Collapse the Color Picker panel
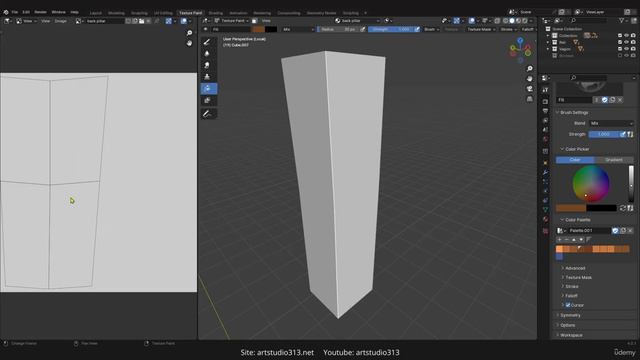The image size is (640, 360). pos(576,149)
